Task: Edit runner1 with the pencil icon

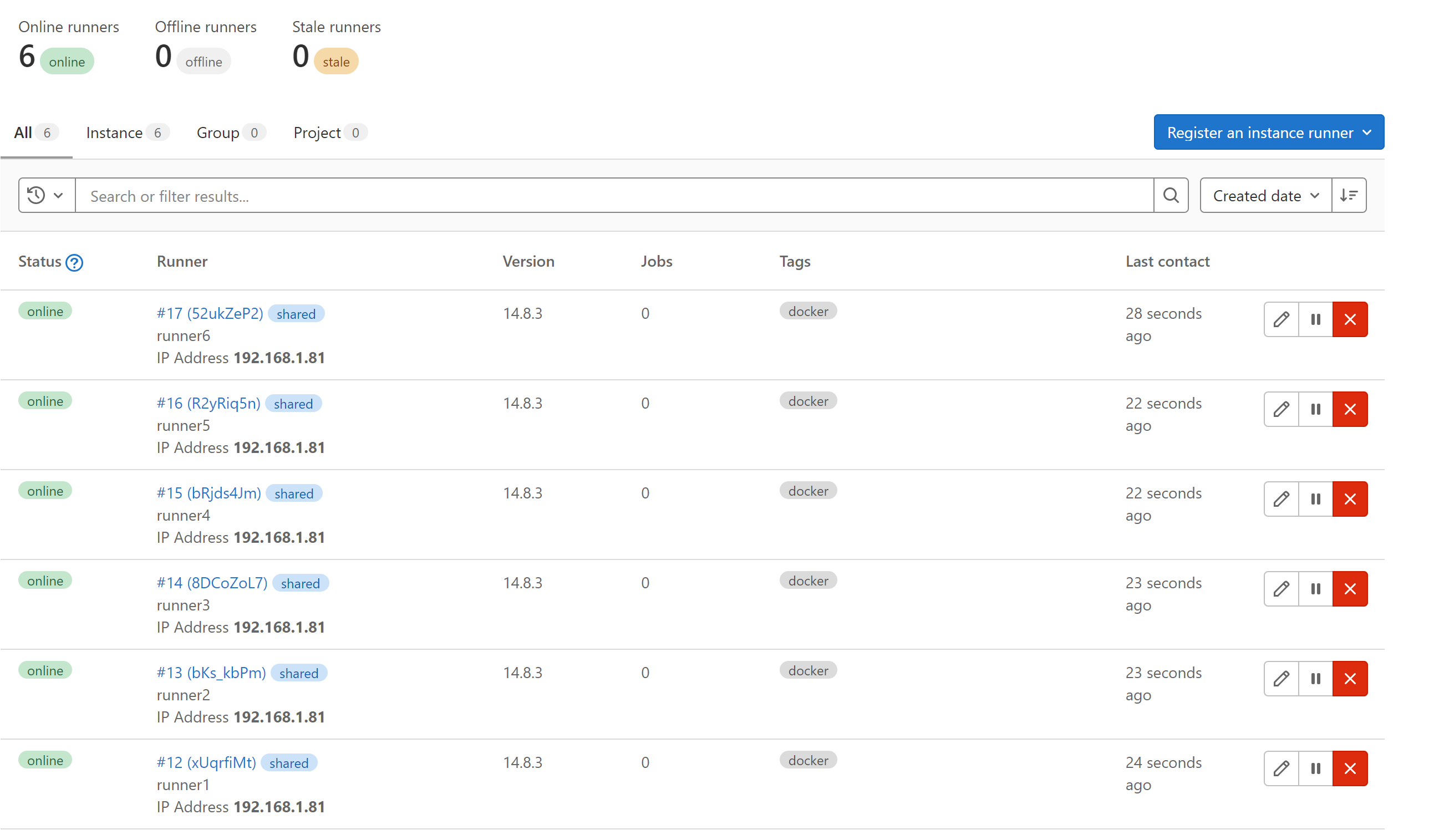Action: 1281,768
